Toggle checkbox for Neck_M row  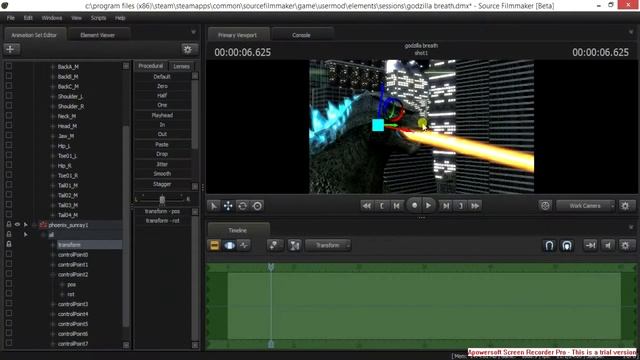click(9, 116)
